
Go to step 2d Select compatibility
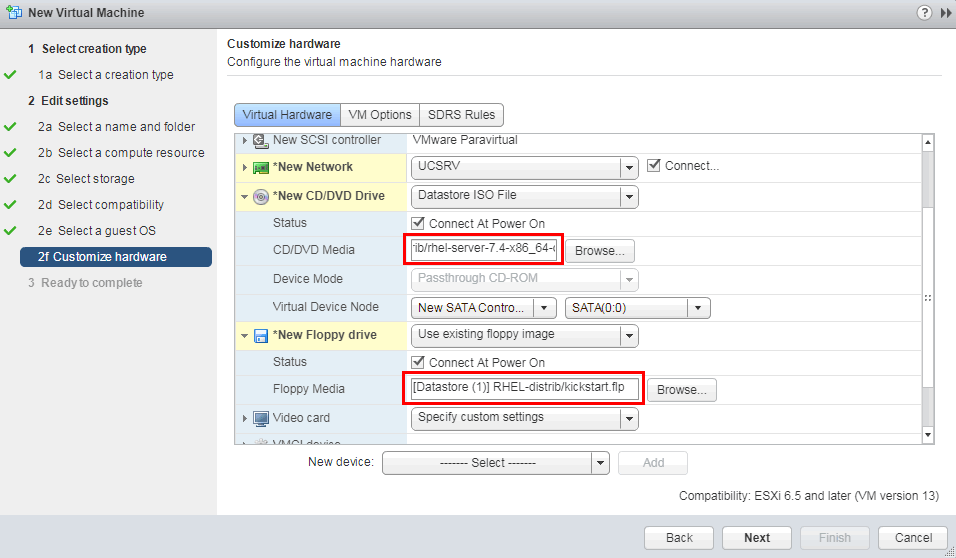click(101, 205)
